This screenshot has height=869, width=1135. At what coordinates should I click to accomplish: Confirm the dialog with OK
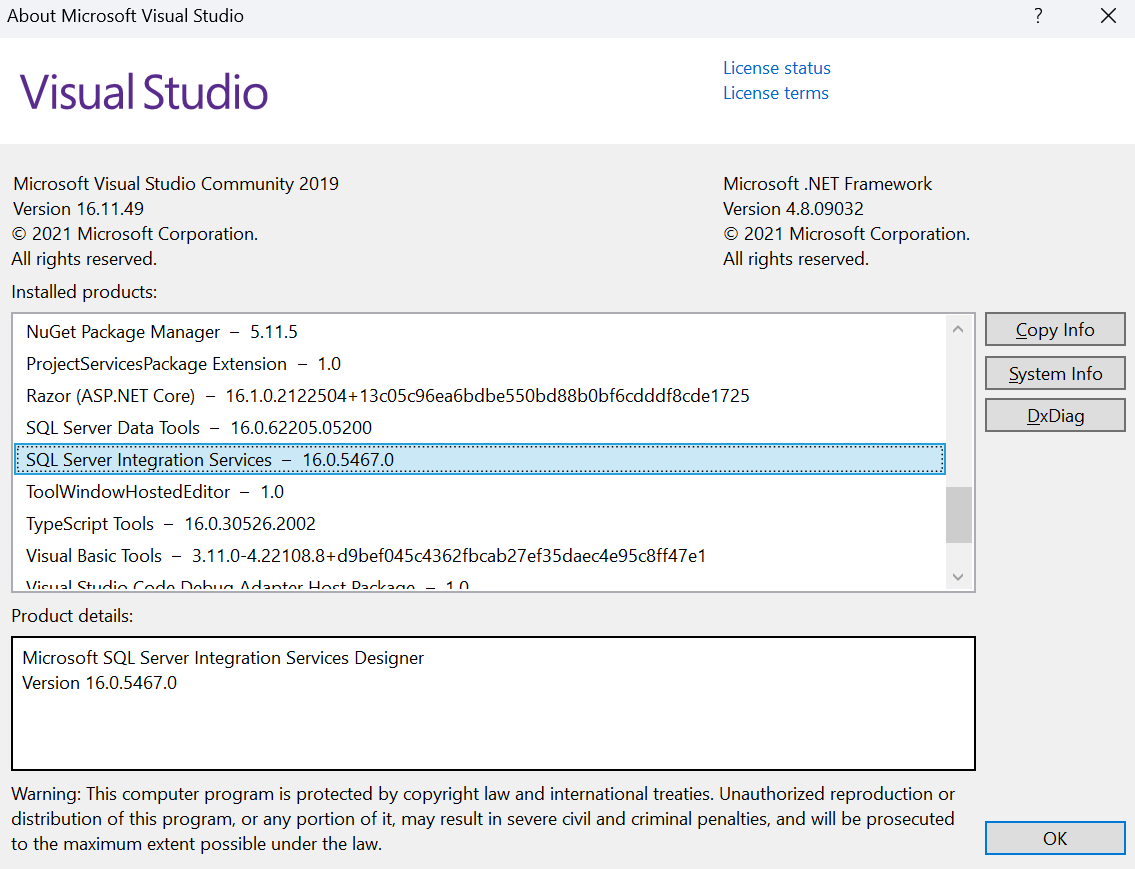pyautogui.click(x=1054, y=838)
